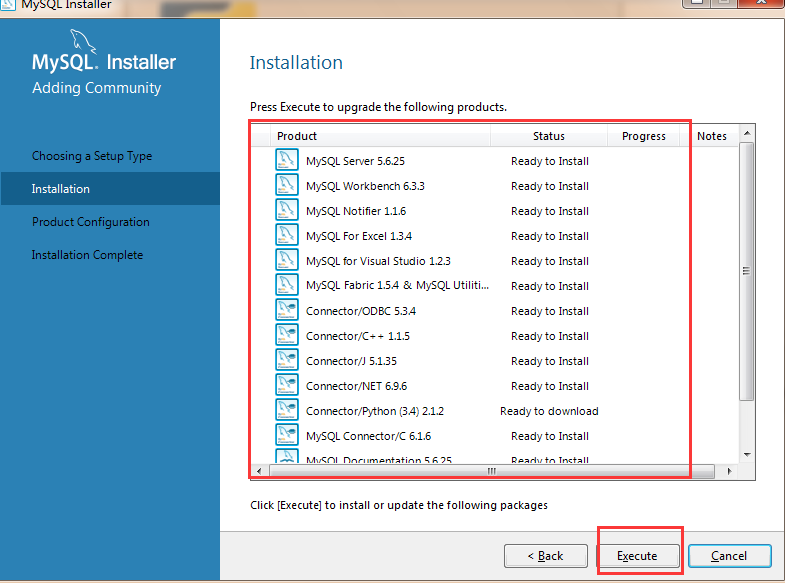Click the horizontal scrollbar left arrow

point(259,471)
